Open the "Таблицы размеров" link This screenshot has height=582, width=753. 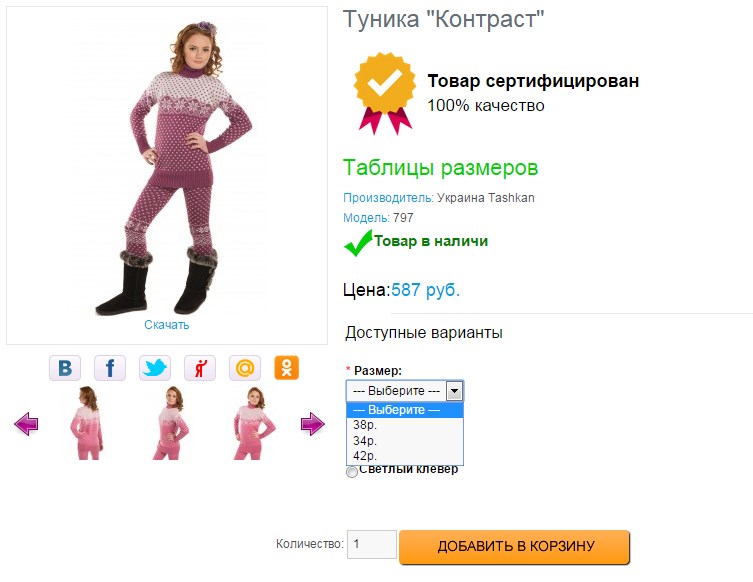(440, 167)
